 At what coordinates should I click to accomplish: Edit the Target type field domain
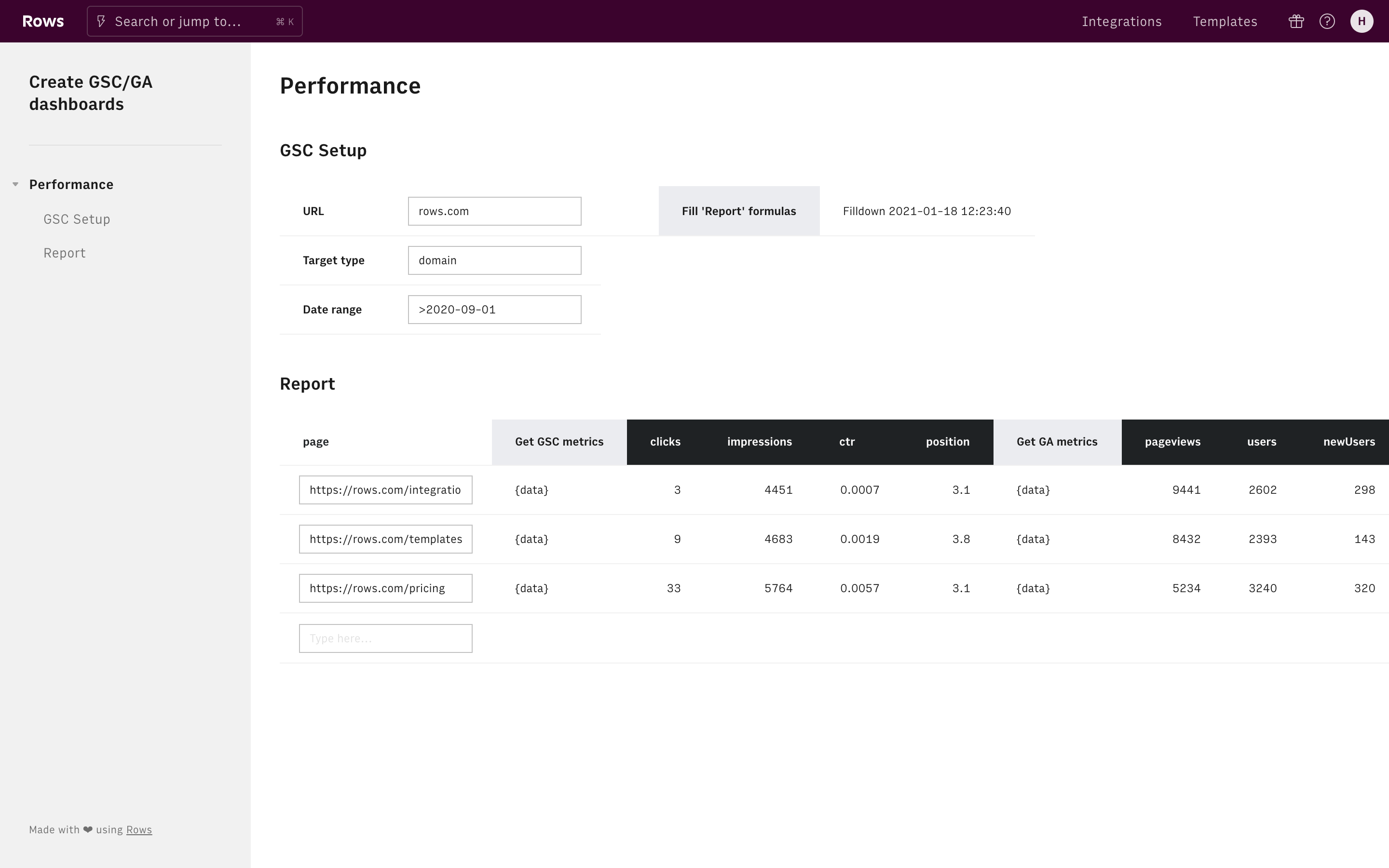click(x=495, y=260)
